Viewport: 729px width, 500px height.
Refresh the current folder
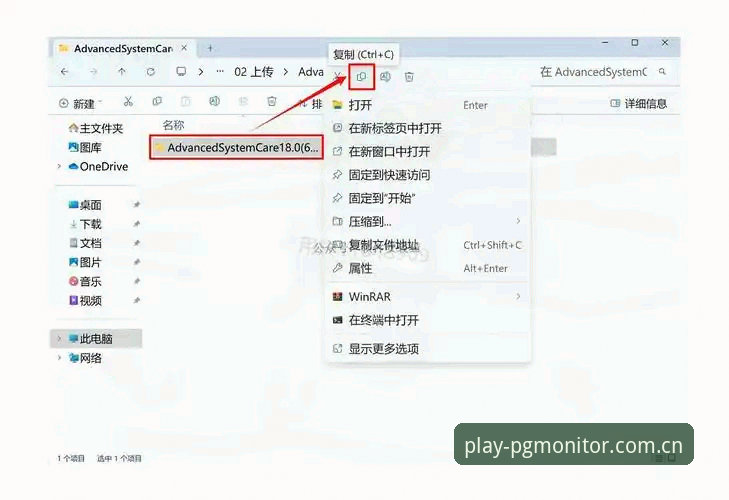(151, 72)
